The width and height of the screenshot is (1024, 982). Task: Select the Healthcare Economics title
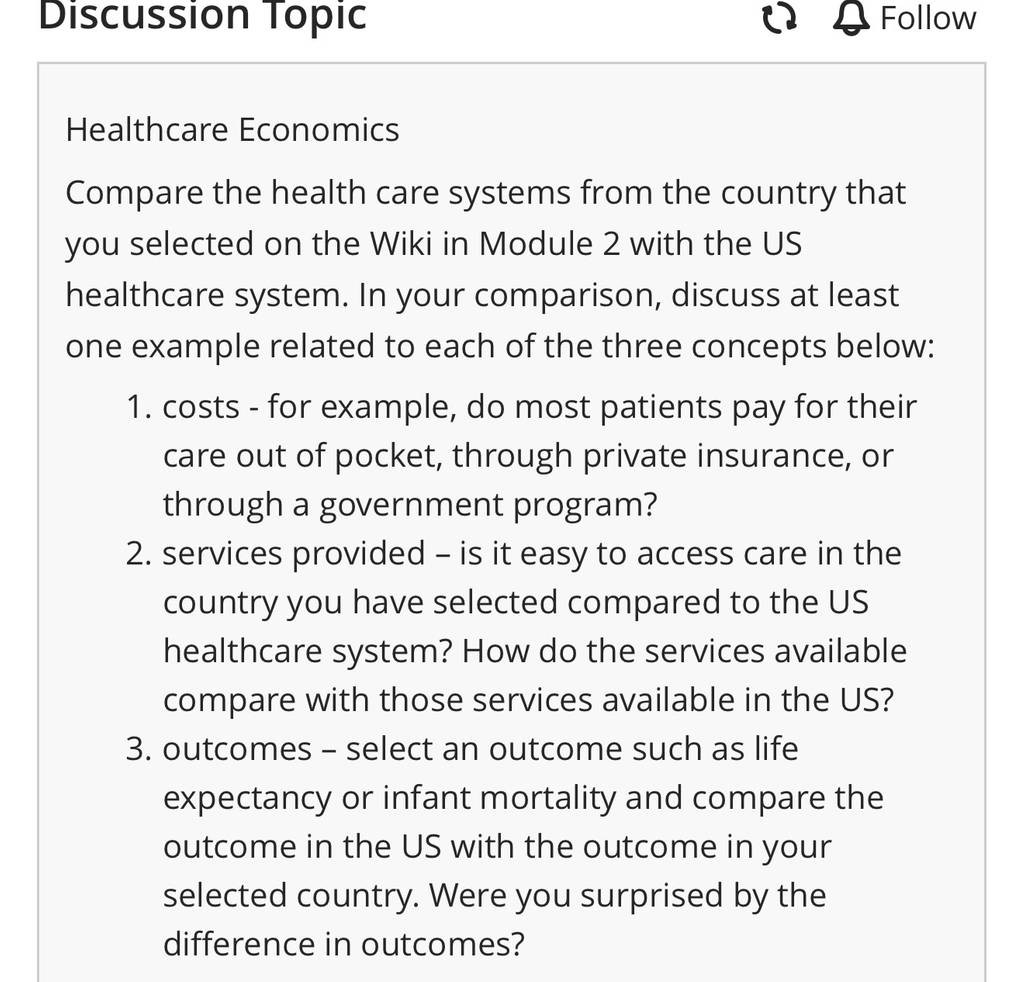click(232, 129)
